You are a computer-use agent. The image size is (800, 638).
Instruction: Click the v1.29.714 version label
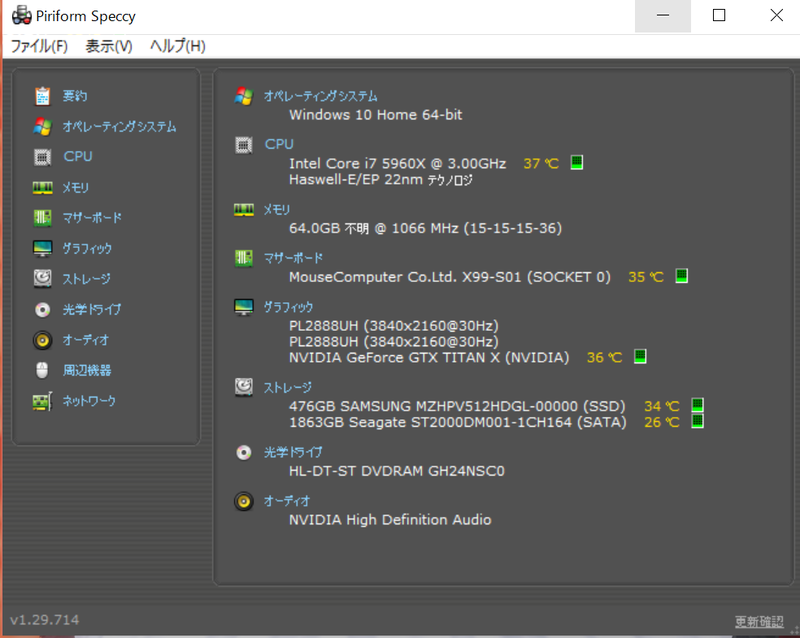(x=45, y=620)
